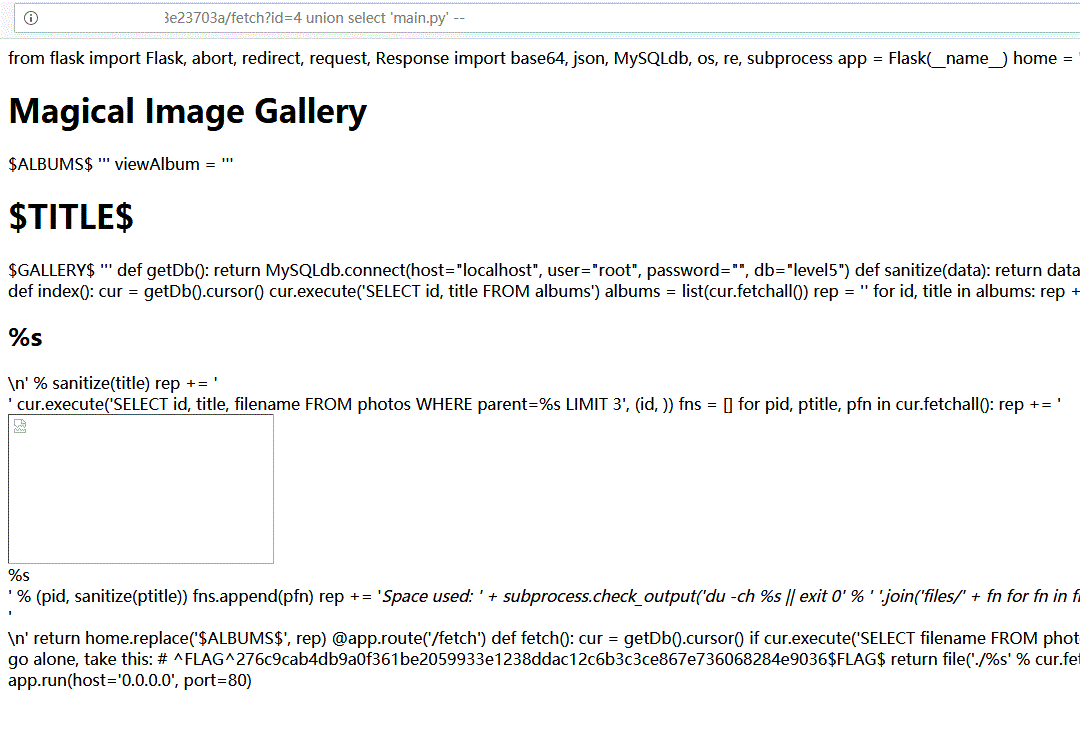
Task: Click the app.run host port line
Action: (129, 681)
